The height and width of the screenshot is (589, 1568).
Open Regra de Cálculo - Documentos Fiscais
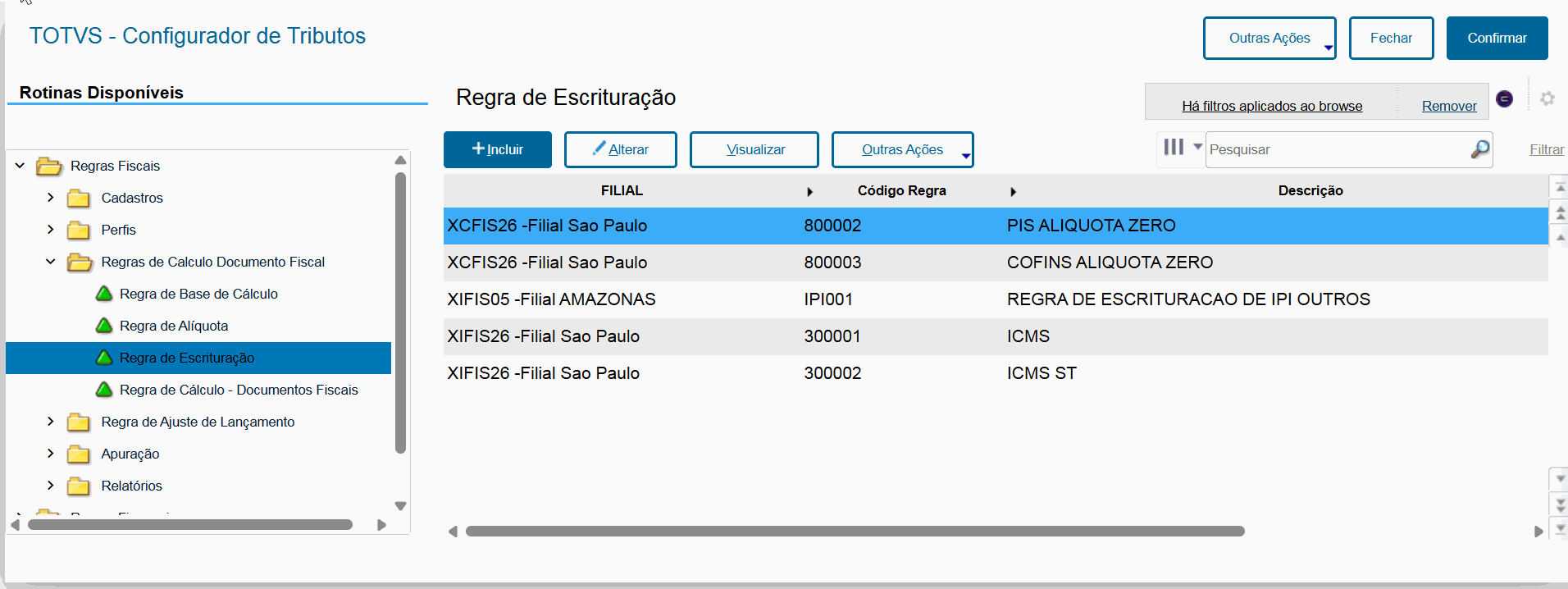[x=239, y=390]
